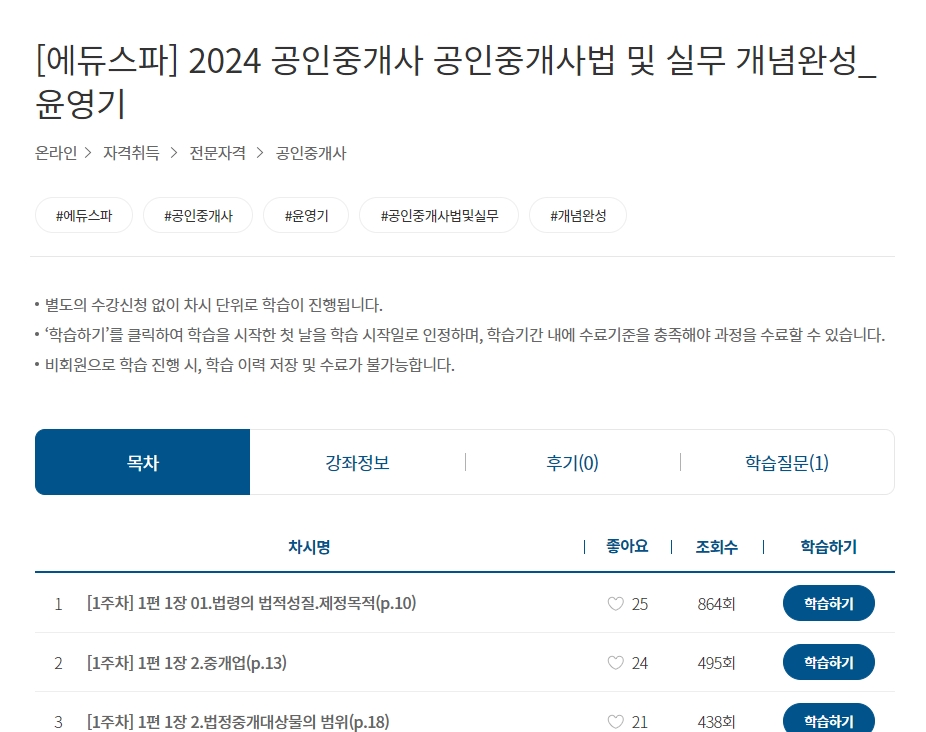Click the #개념완성 hashtag

pos(577,215)
